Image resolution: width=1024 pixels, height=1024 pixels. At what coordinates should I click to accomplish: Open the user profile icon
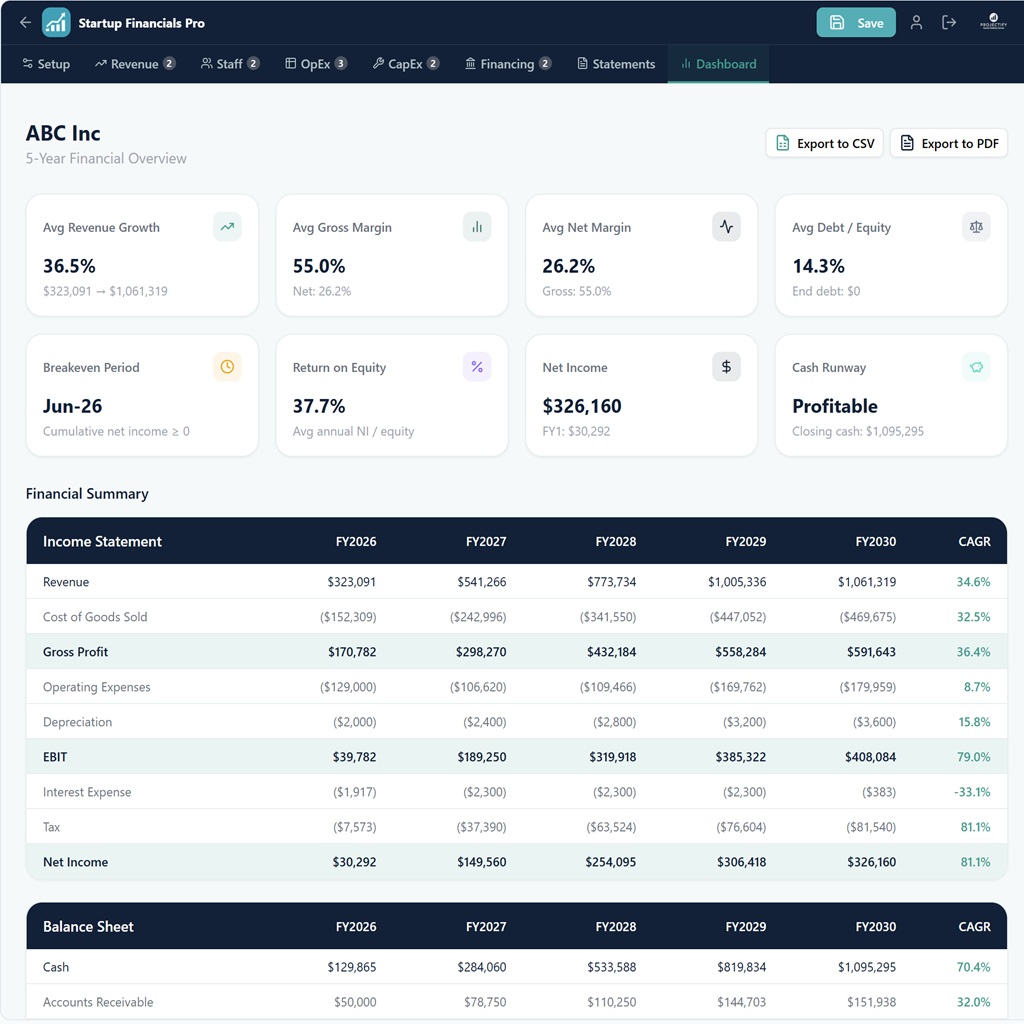click(916, 23)
